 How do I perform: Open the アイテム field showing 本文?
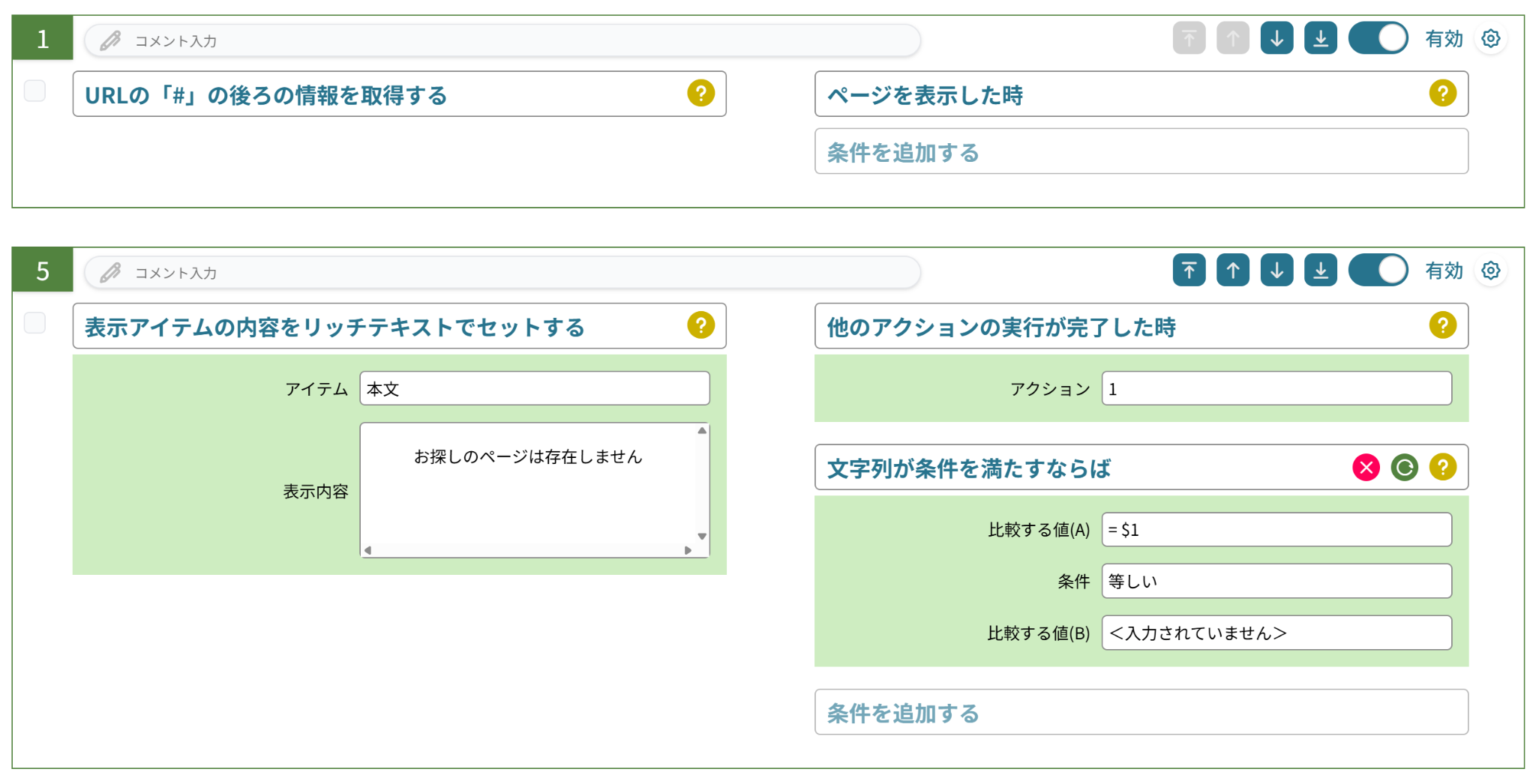[x=534, y=388]
